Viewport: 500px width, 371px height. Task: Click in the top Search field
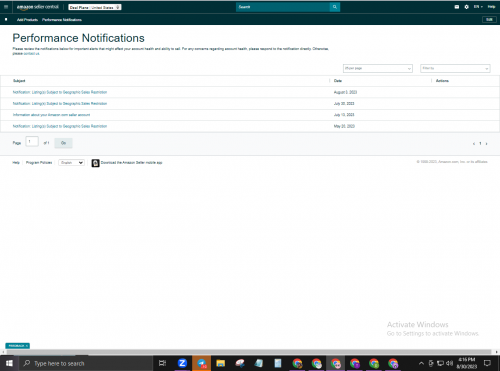click(x=283, y=7)
